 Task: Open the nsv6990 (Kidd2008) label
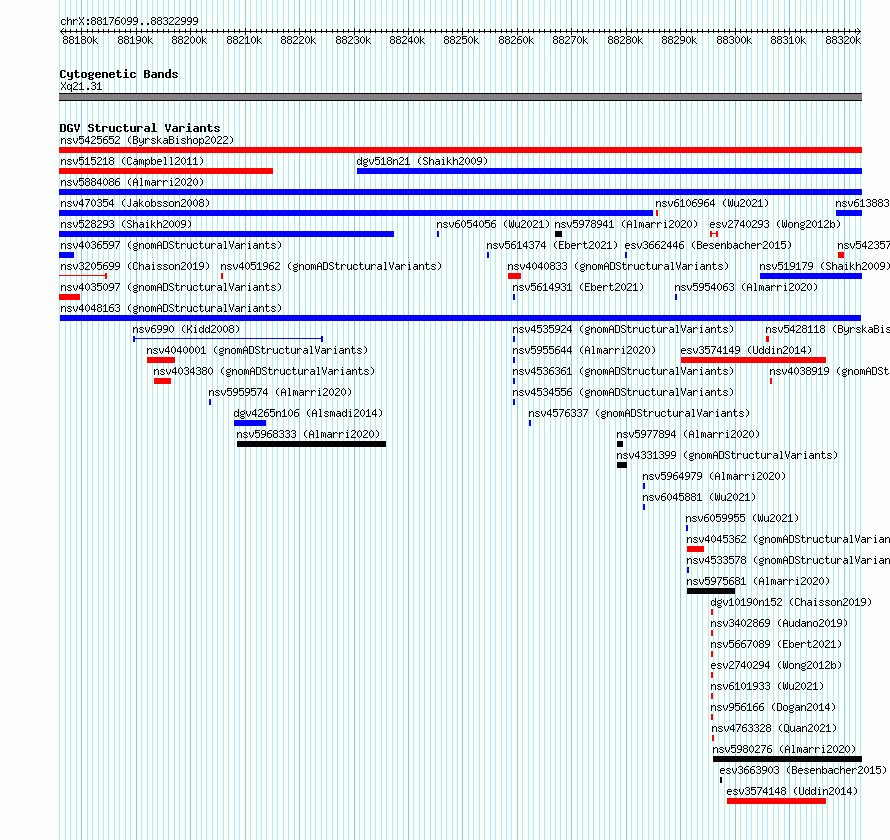(186, 329)
